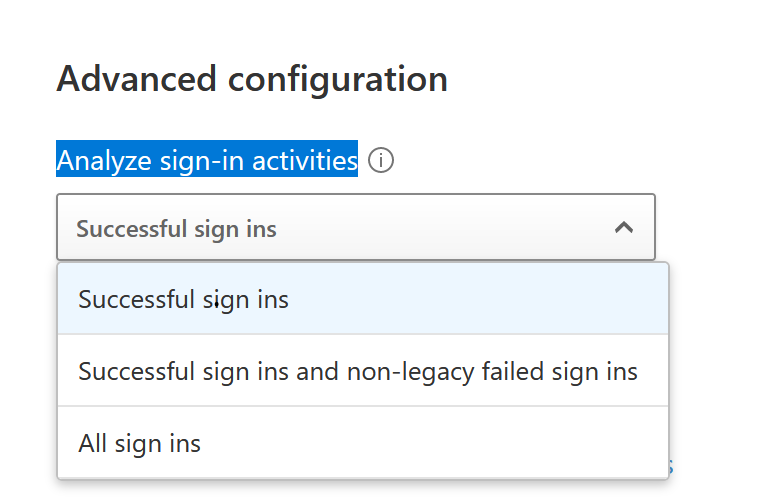This screenshot has width=781, height=503.
Task: Set analysis to all sign ins
Action: click(x=363, y=443)
